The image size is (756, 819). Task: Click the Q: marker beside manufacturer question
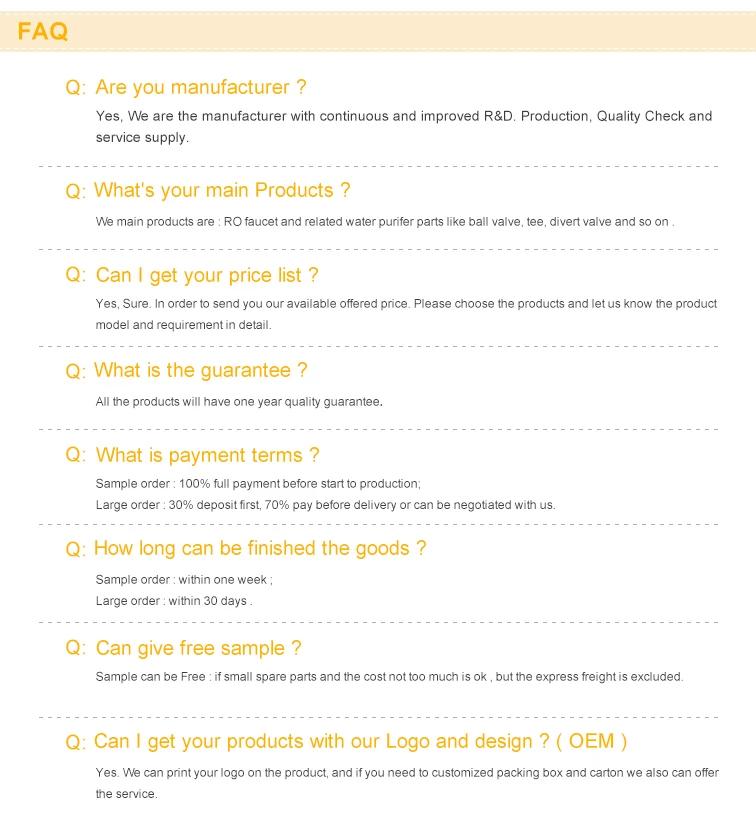(x=76, y=89)
